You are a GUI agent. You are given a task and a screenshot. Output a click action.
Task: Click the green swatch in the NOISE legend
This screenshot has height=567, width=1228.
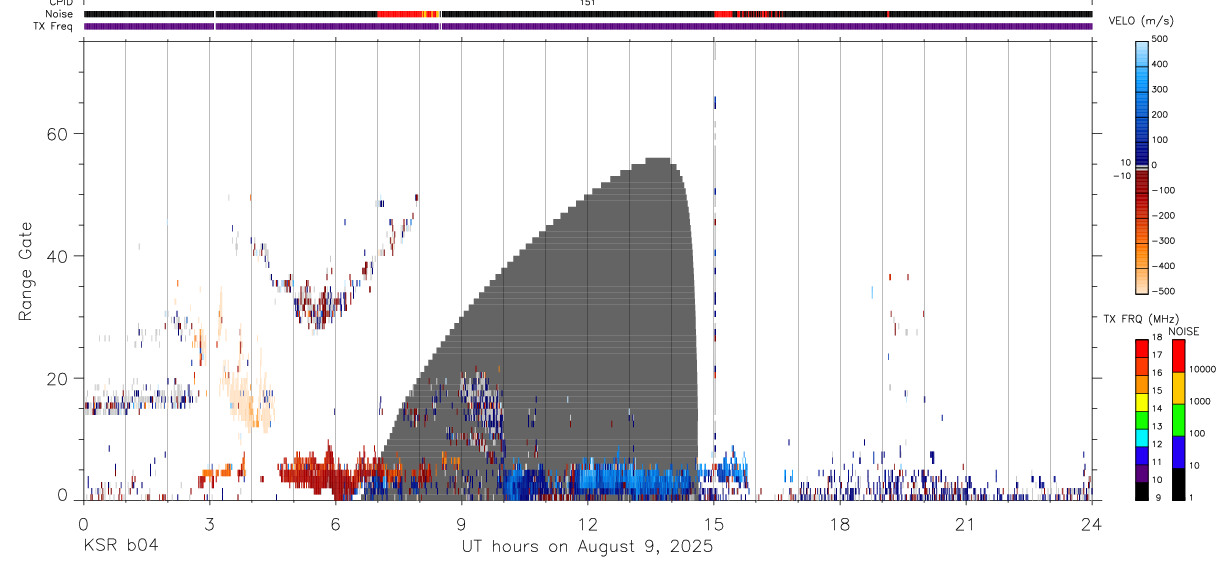[1179, 420]
